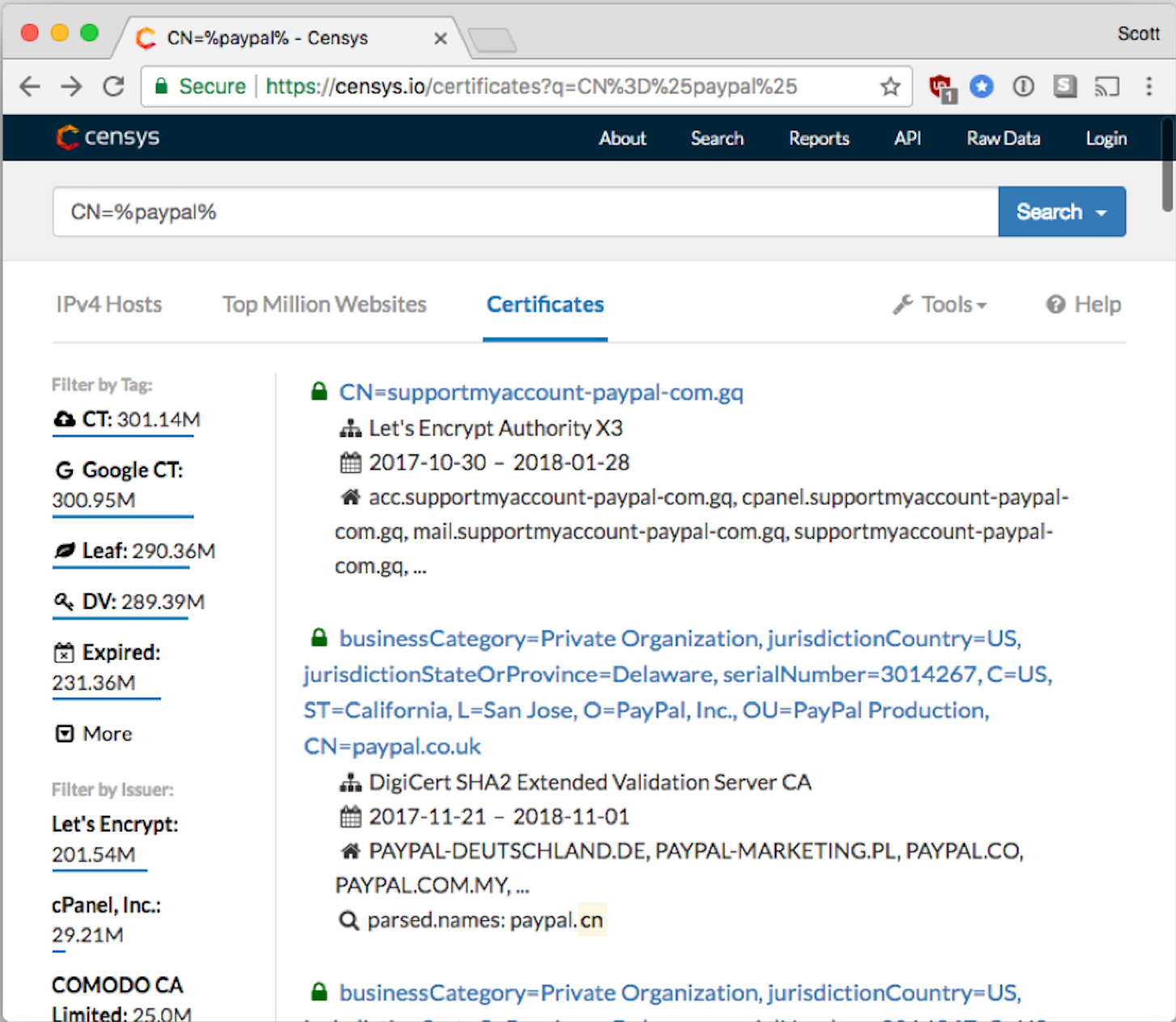The width and height of the screenshot is (1176, 1022).
Task: Click the blue star extension icon
Action: click(x=982, y=86)
